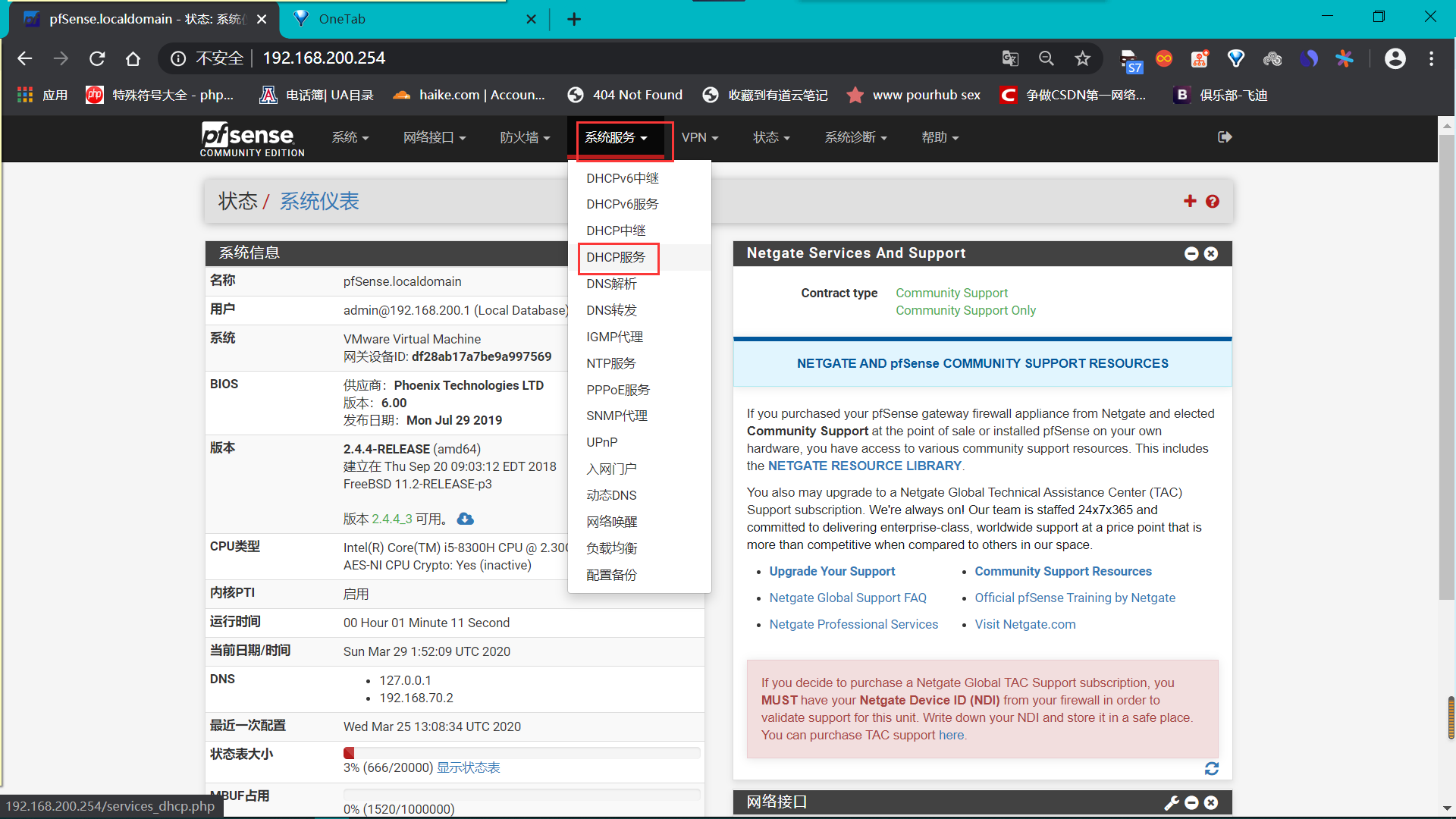This screenshot has width=1456, height=819.
Task: Open the 显示状态表 link
Action: point(468,767)
